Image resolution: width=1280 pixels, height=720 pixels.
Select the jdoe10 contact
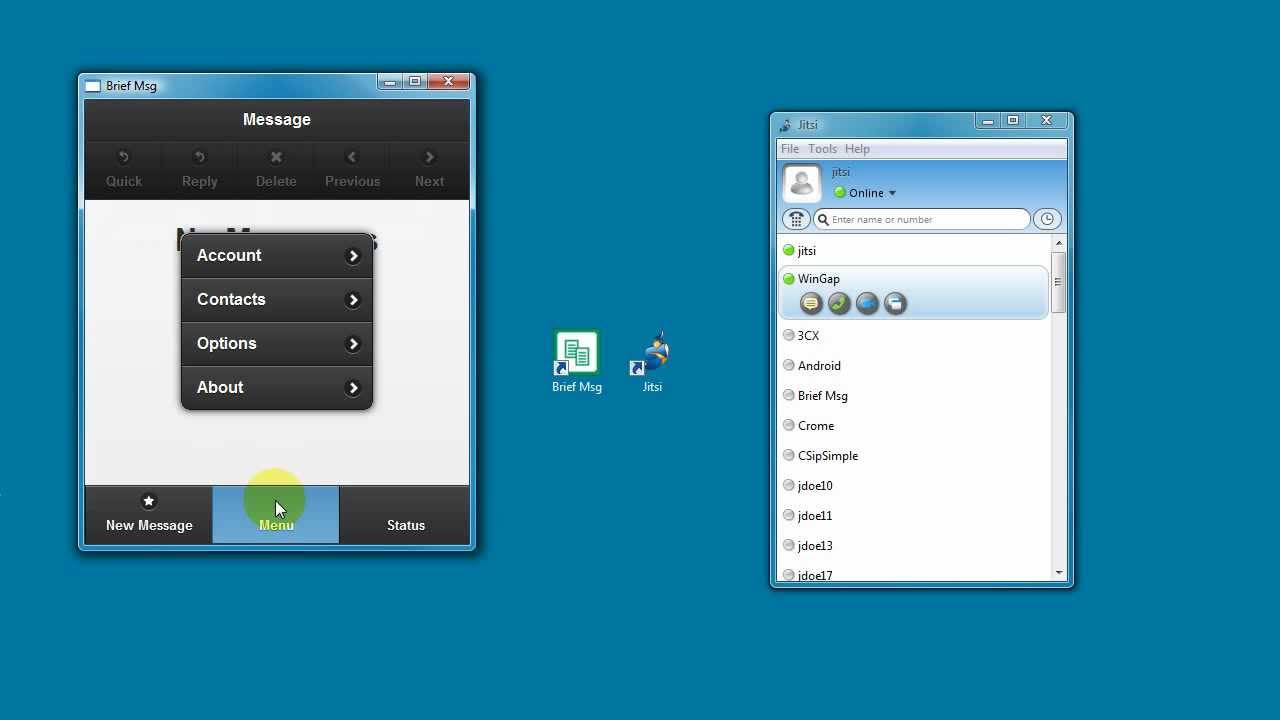(x=913, y=486)
